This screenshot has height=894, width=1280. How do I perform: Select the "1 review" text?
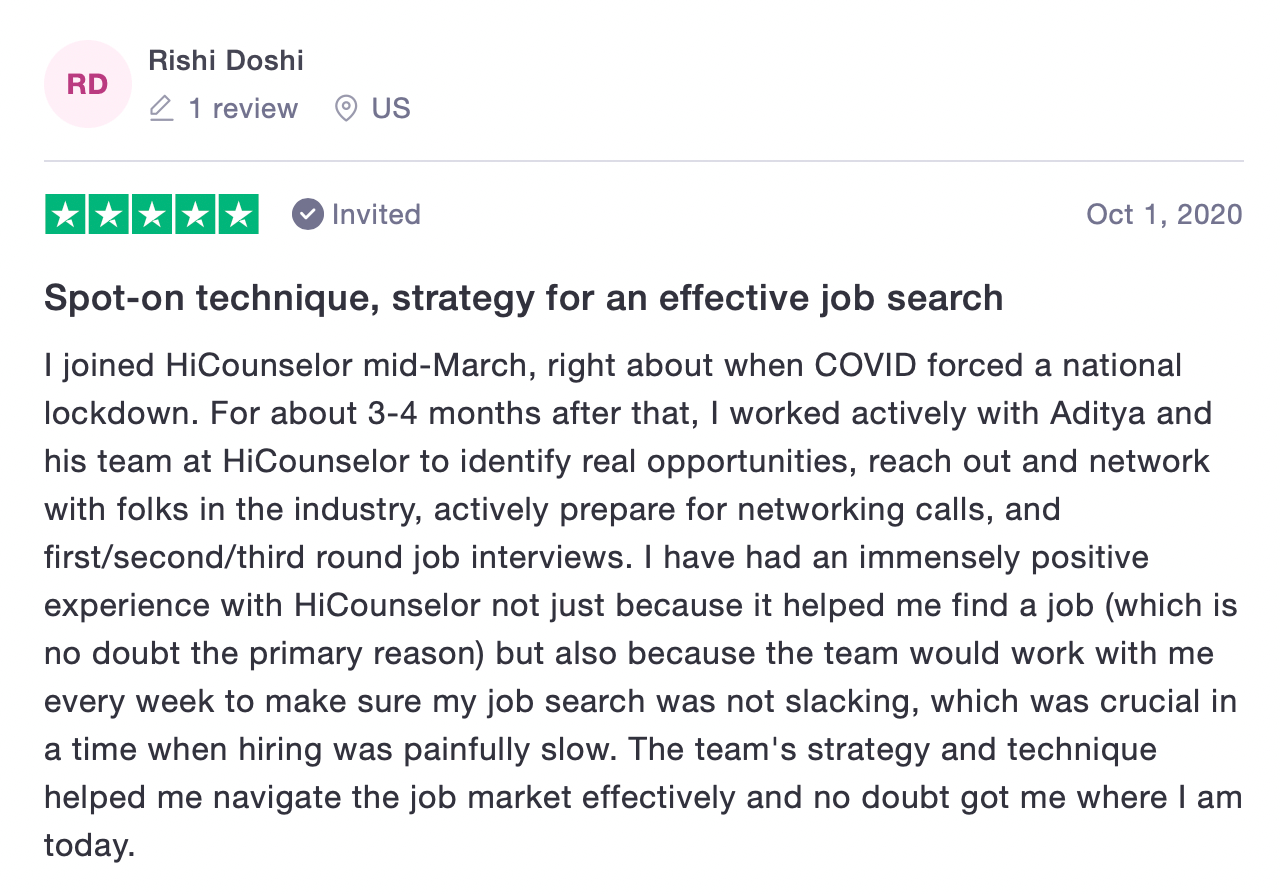(243, 108)
